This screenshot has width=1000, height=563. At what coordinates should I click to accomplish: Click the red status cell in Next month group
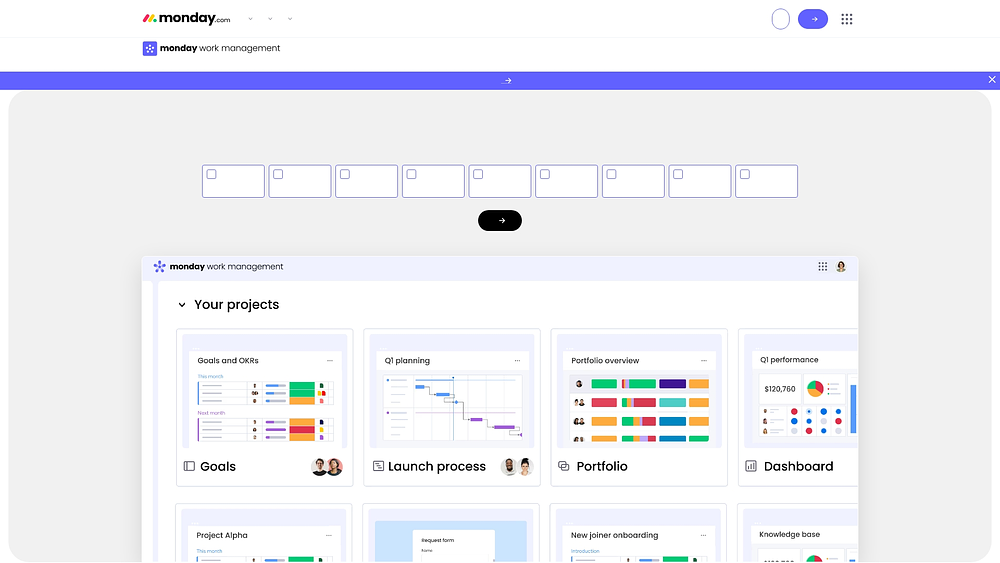point(302,430)
